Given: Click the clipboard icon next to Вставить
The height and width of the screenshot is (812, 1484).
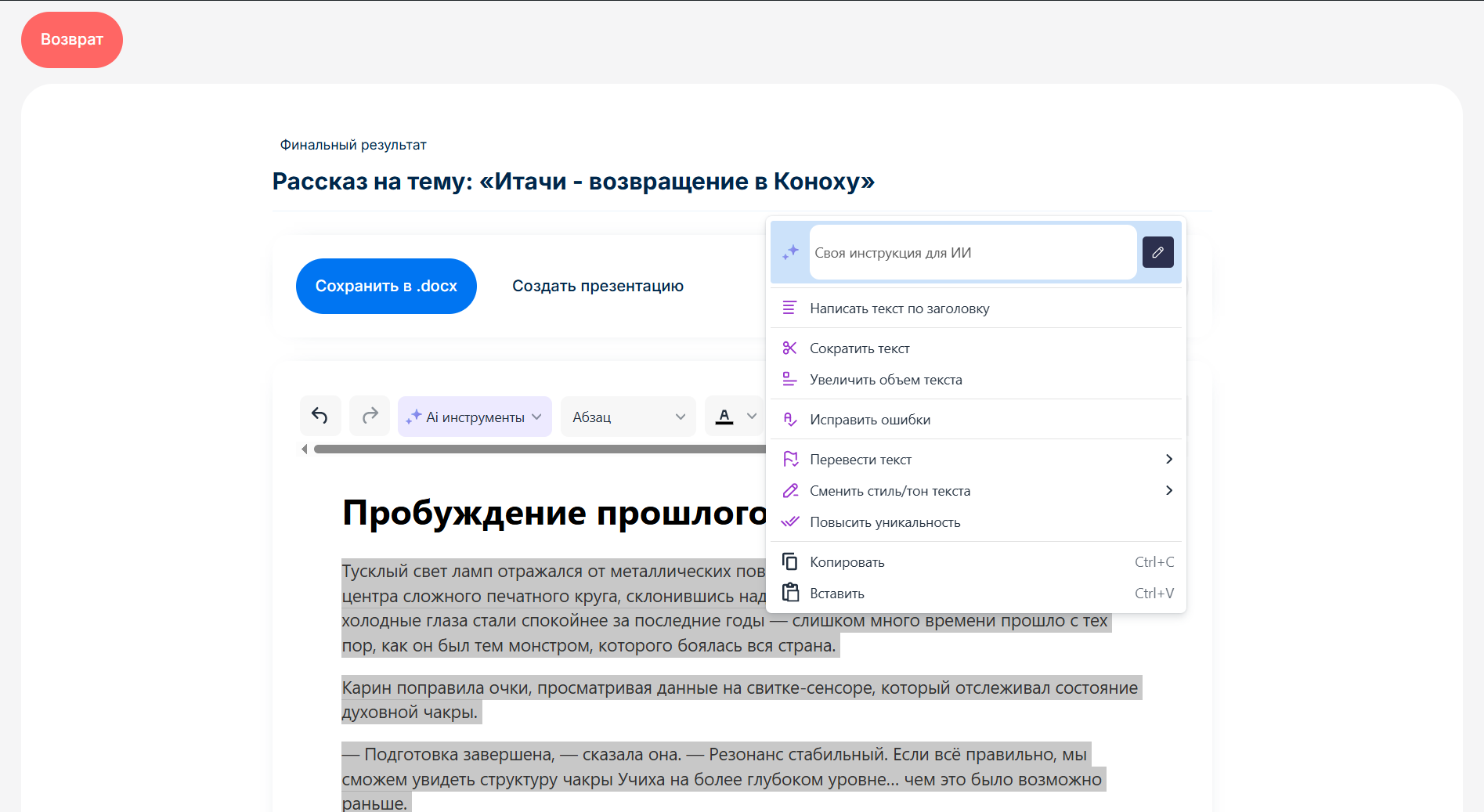Looking at the screenshot, I should click(789, 594).
